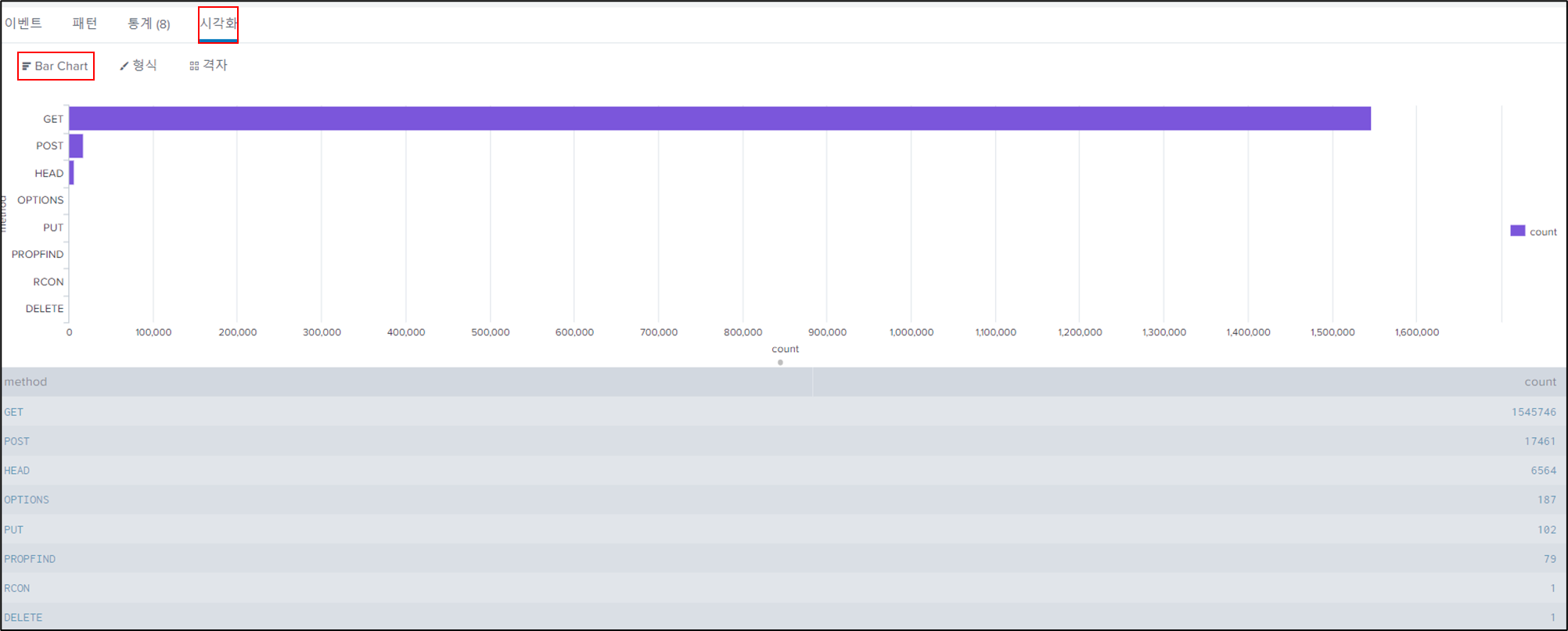
Task: Click the PROPFIND axis label in chart
Action: 38,254
